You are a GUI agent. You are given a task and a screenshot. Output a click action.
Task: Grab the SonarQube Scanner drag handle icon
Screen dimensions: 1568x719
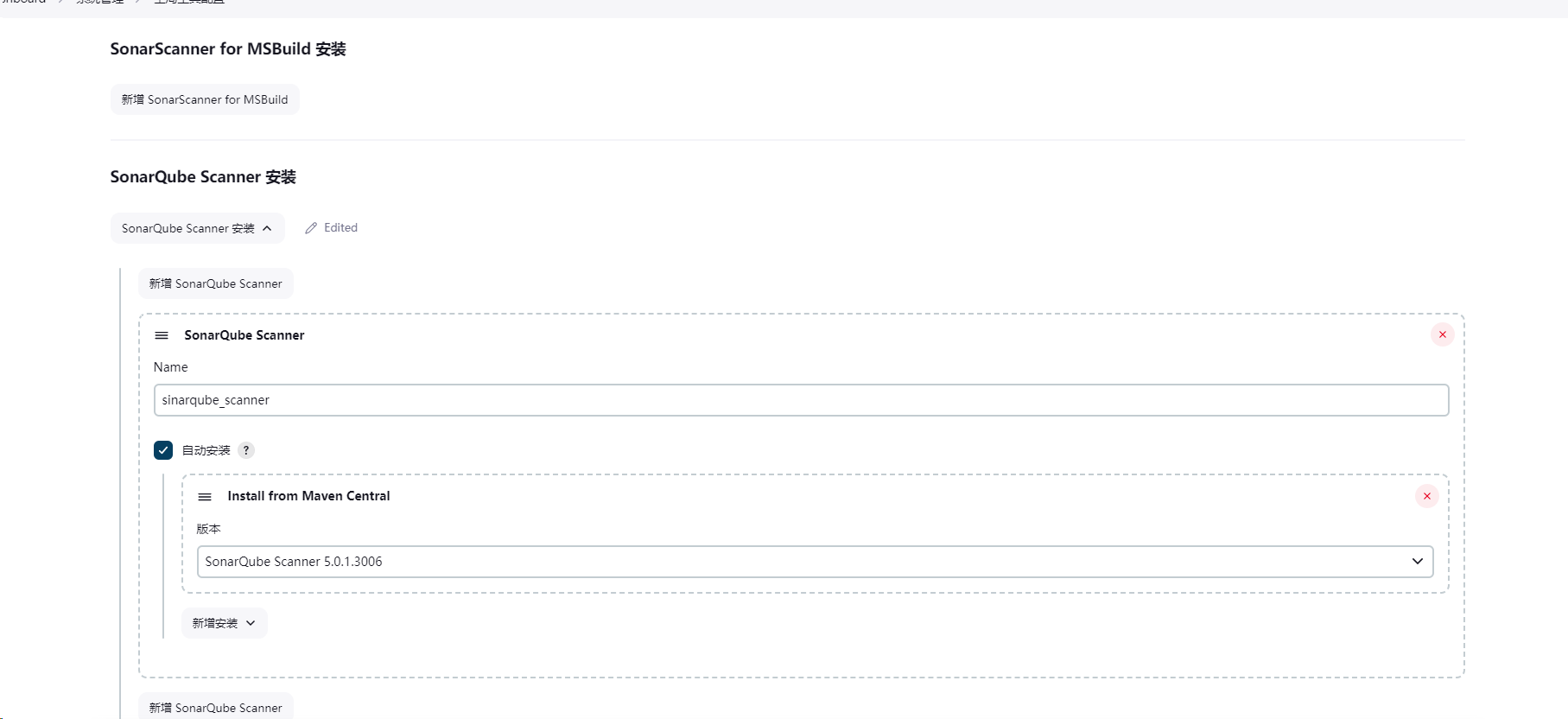coord(162,335)
